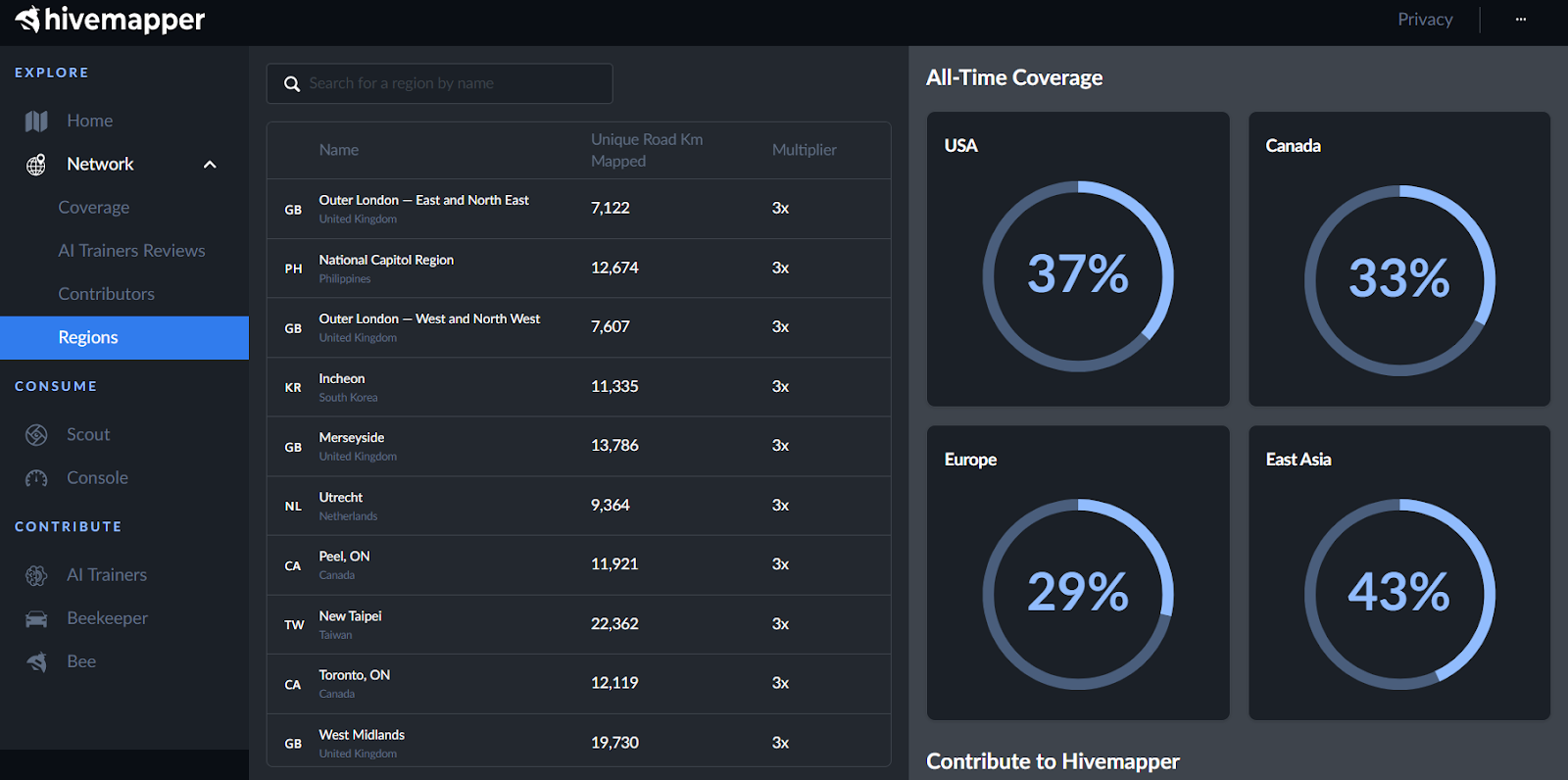Screen dimensions: 1568x780
Task: Collapse the Network section chevron
Action: pyautogui.click(x=210, y=165)
